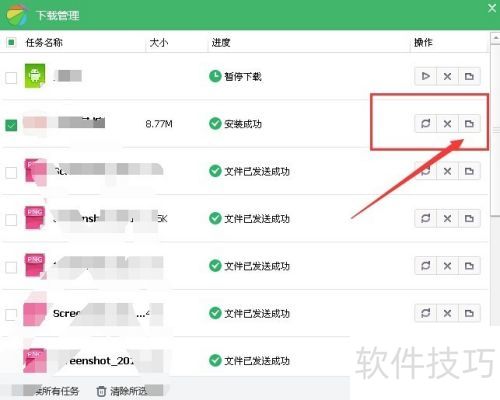Click the green Android app icon
Screen dimensions: 500x400
click(35, 76)
